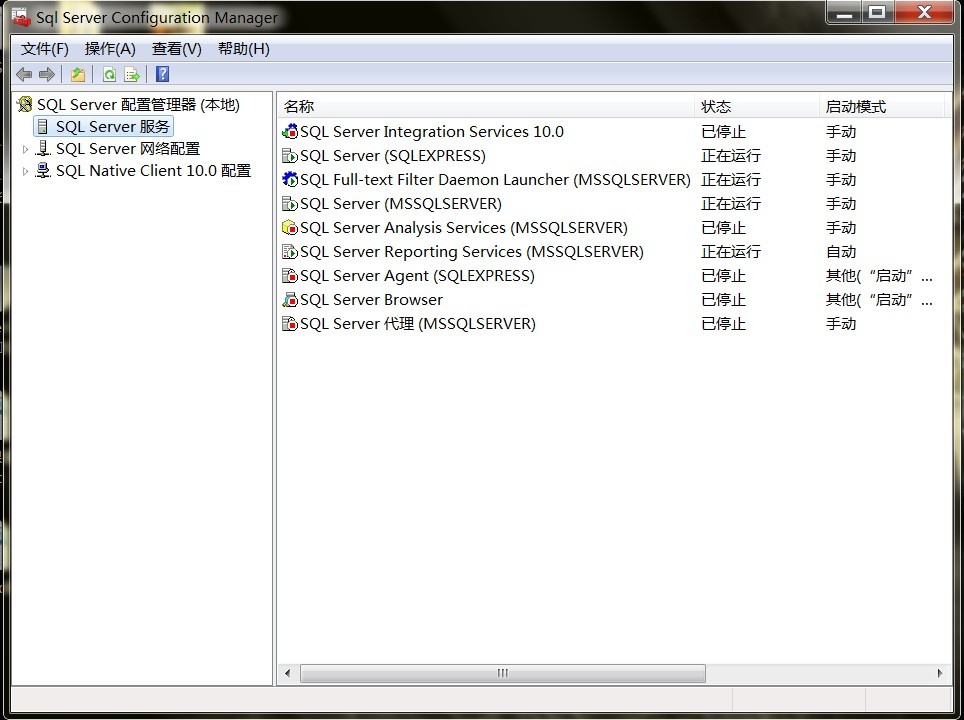964x720 pixels.
Task: Click the Back arrow in the toolbar
Action: click(24, 74)
